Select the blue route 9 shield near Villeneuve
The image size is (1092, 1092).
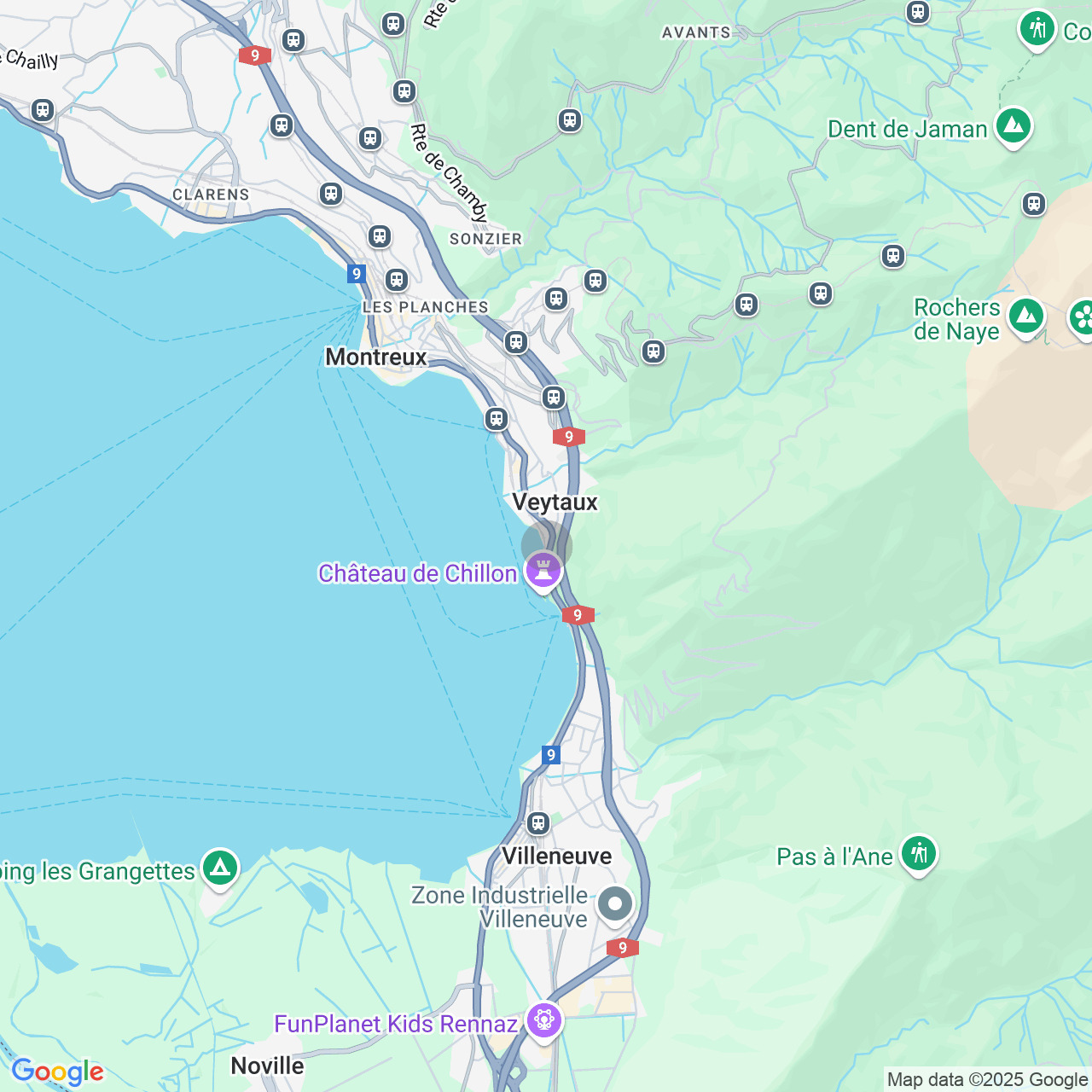pos(551,755)
